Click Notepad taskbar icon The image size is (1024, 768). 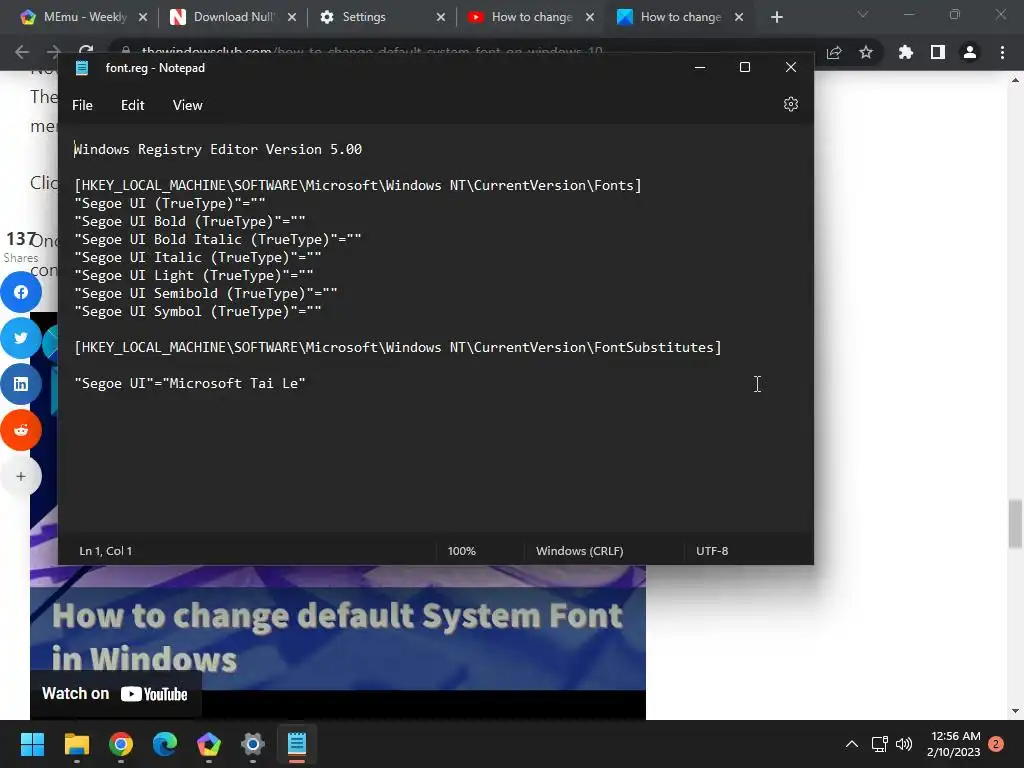click(297, 744)
